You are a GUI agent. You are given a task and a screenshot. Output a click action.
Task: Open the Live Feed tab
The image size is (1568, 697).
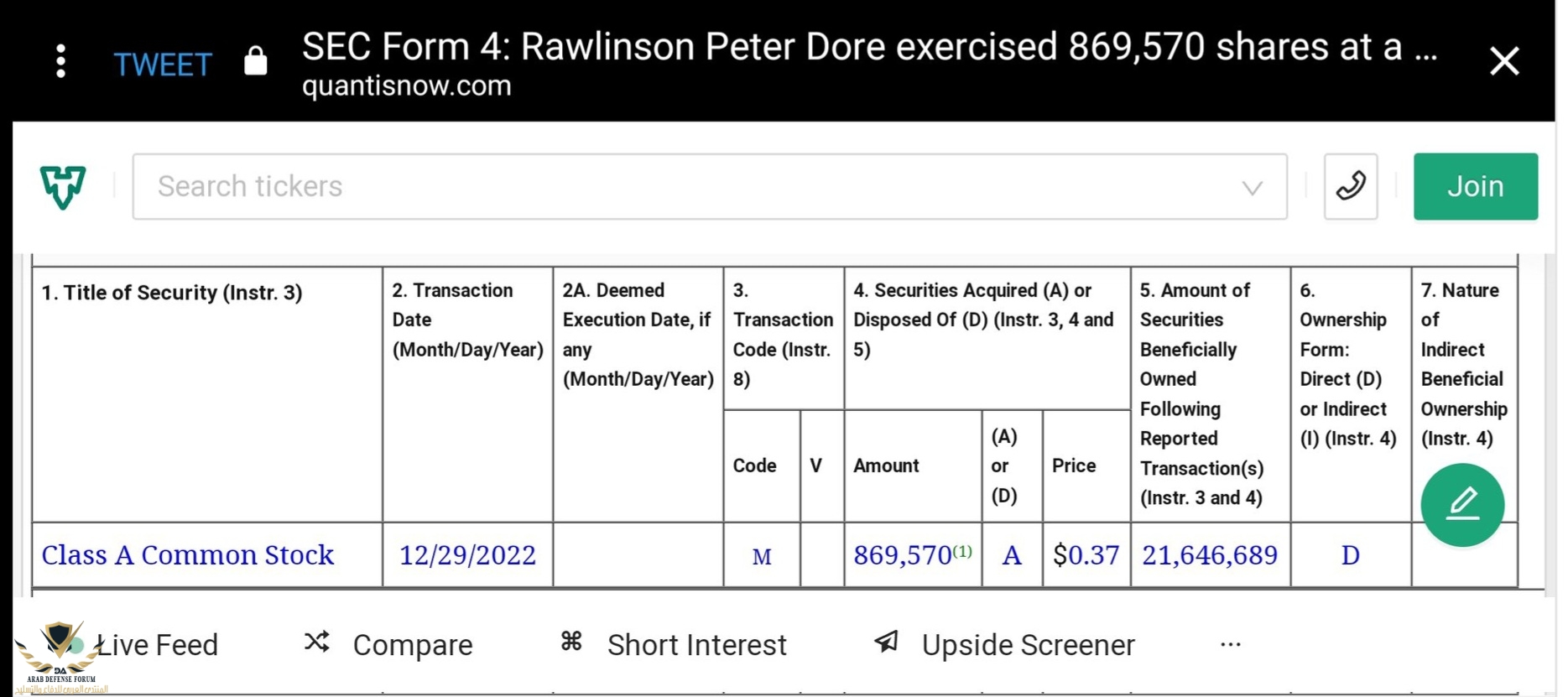158,645
